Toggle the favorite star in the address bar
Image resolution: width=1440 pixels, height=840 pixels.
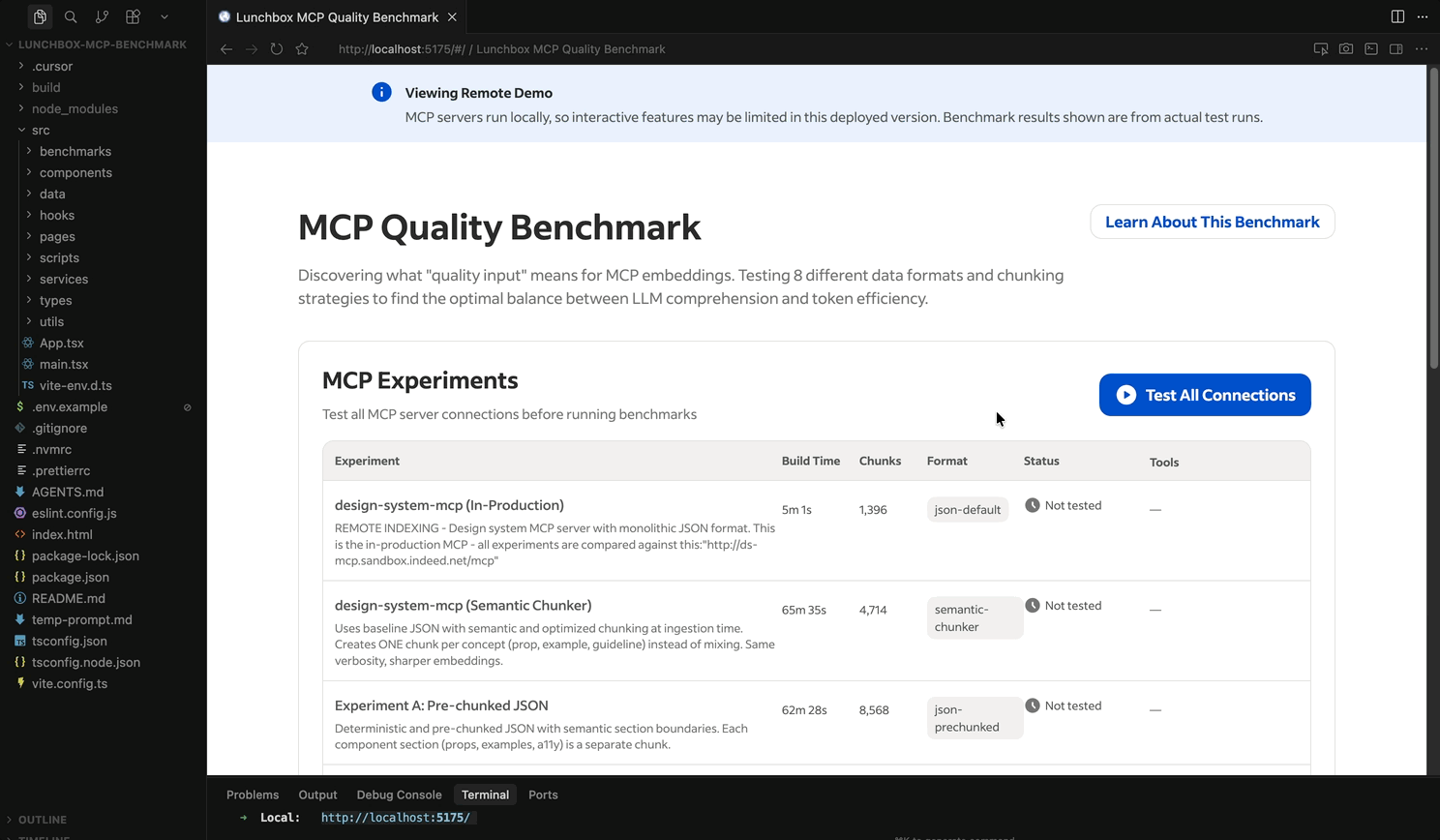(x=301, y=48)
